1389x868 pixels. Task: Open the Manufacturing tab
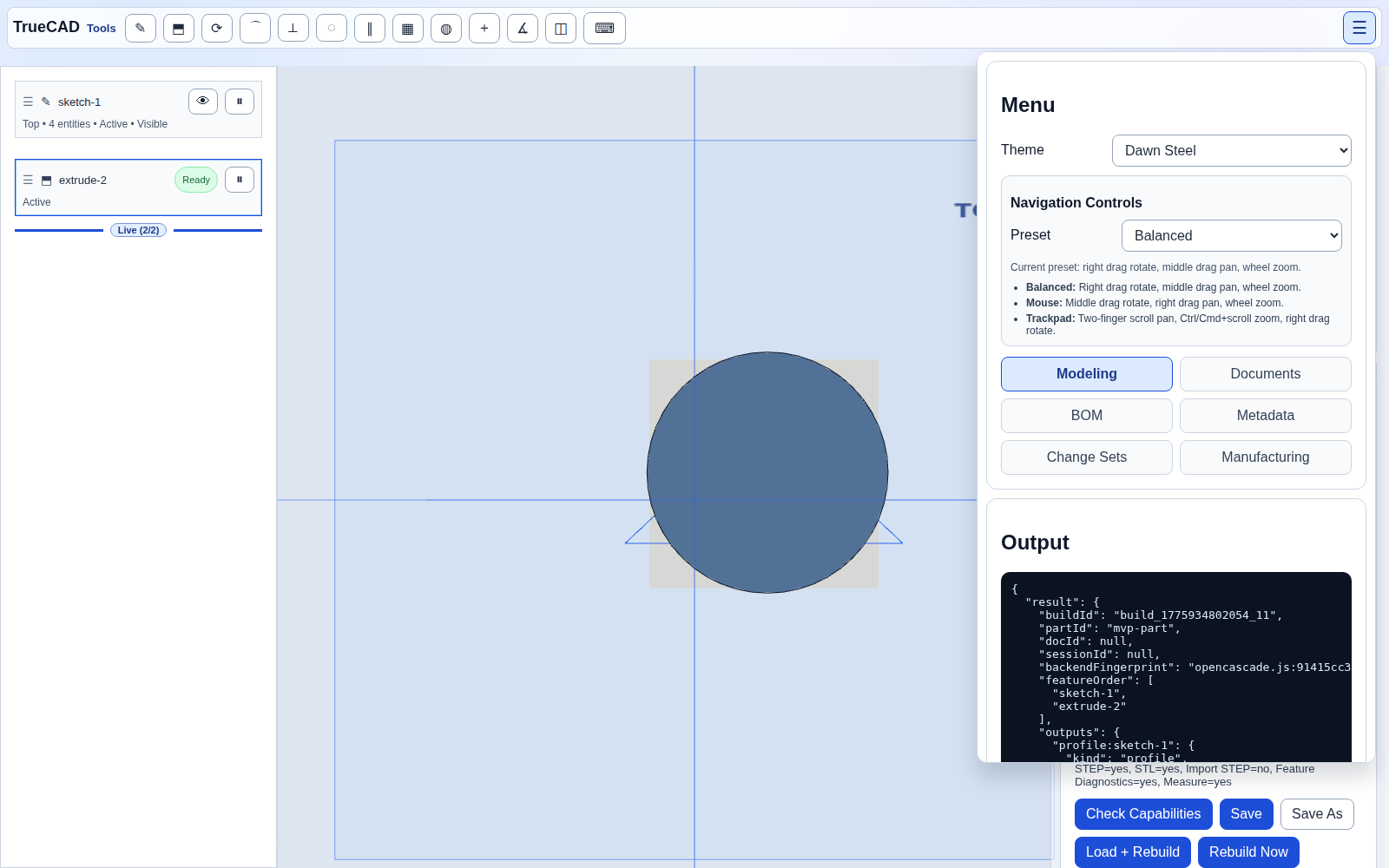coord(1265,457)
